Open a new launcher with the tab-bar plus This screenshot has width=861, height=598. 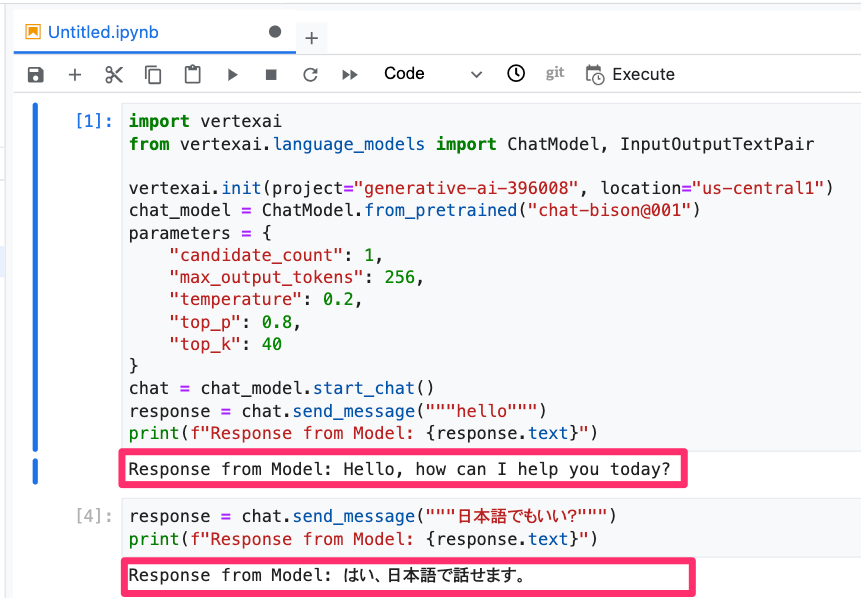311,38
